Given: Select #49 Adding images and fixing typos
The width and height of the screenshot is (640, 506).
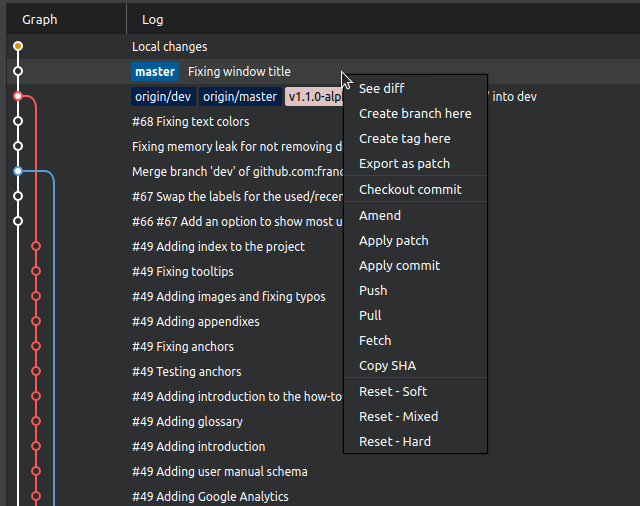Looking at the screenshot, I should pos(229,297).
